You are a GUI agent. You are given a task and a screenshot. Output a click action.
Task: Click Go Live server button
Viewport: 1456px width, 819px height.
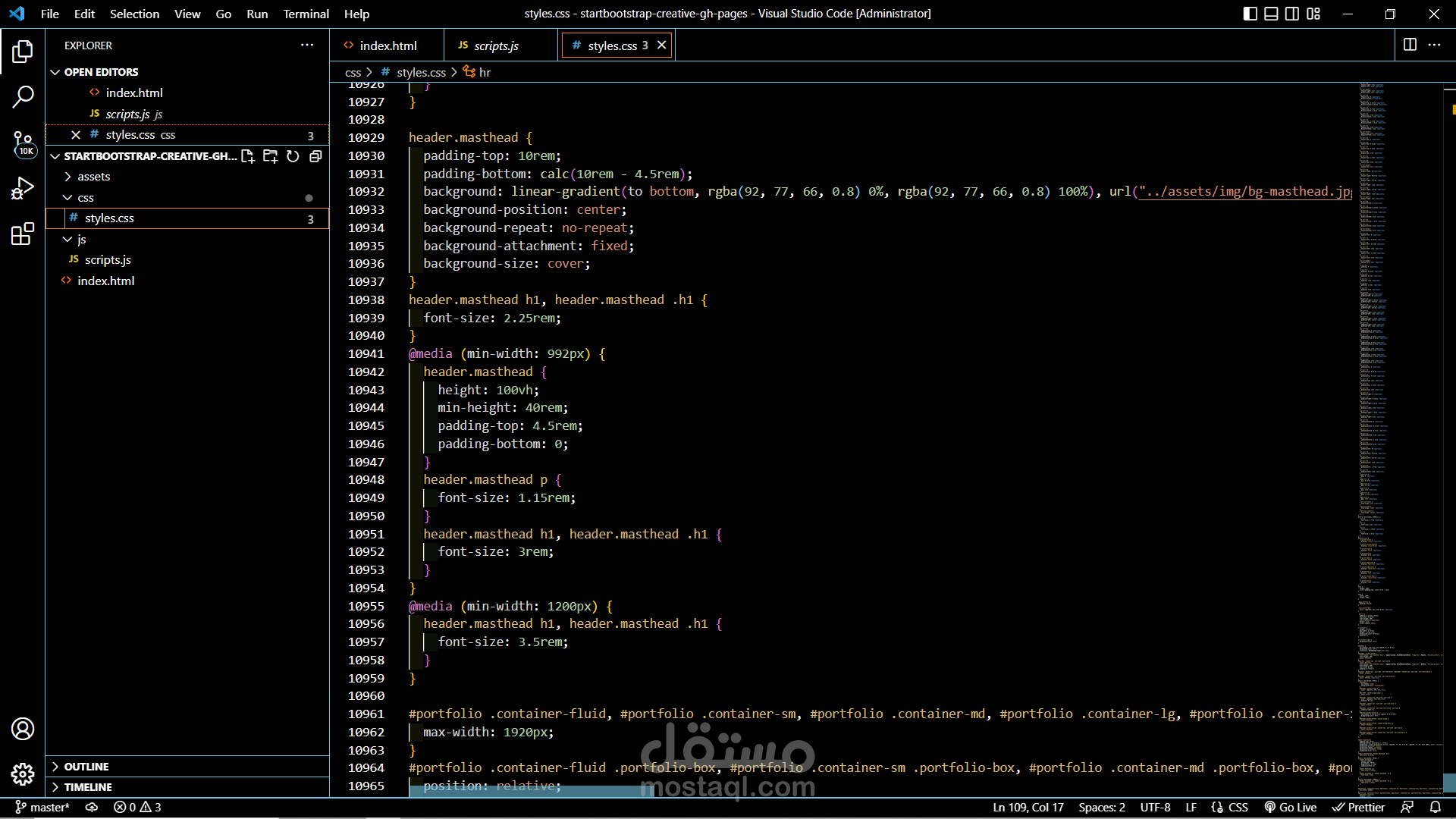(x=1290, y=808)
